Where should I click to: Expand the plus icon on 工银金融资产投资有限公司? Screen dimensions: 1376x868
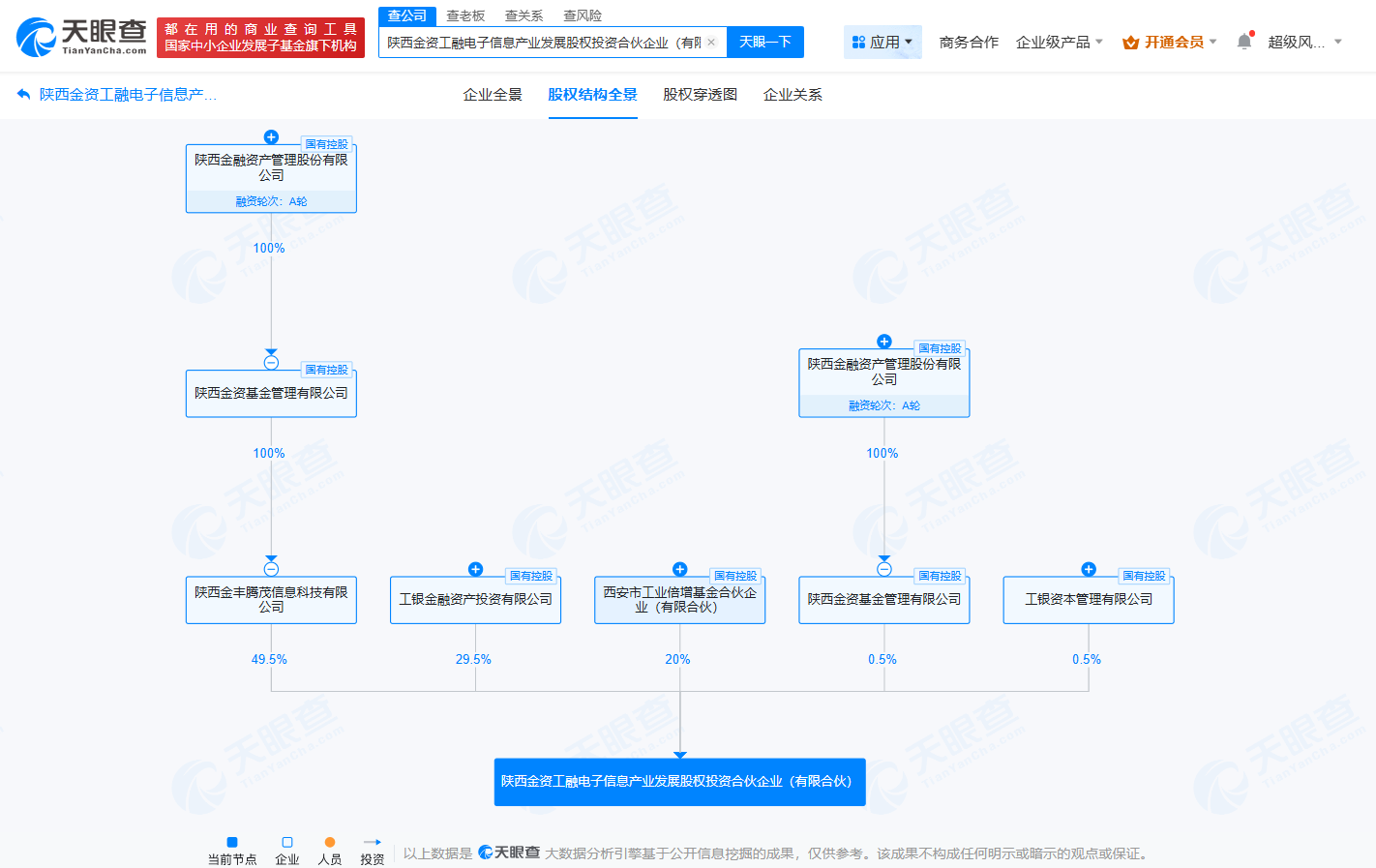(475, 569)
